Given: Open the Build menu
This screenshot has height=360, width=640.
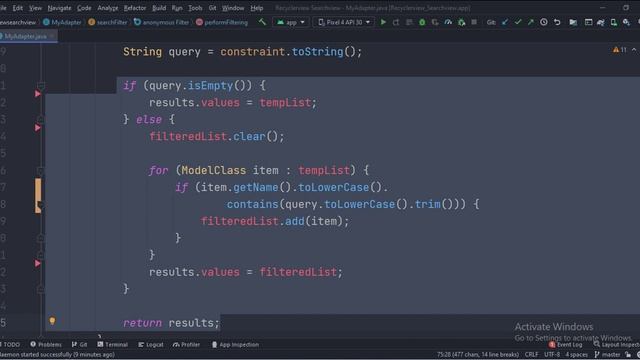Looking at the screenshot, I should 159,8.
